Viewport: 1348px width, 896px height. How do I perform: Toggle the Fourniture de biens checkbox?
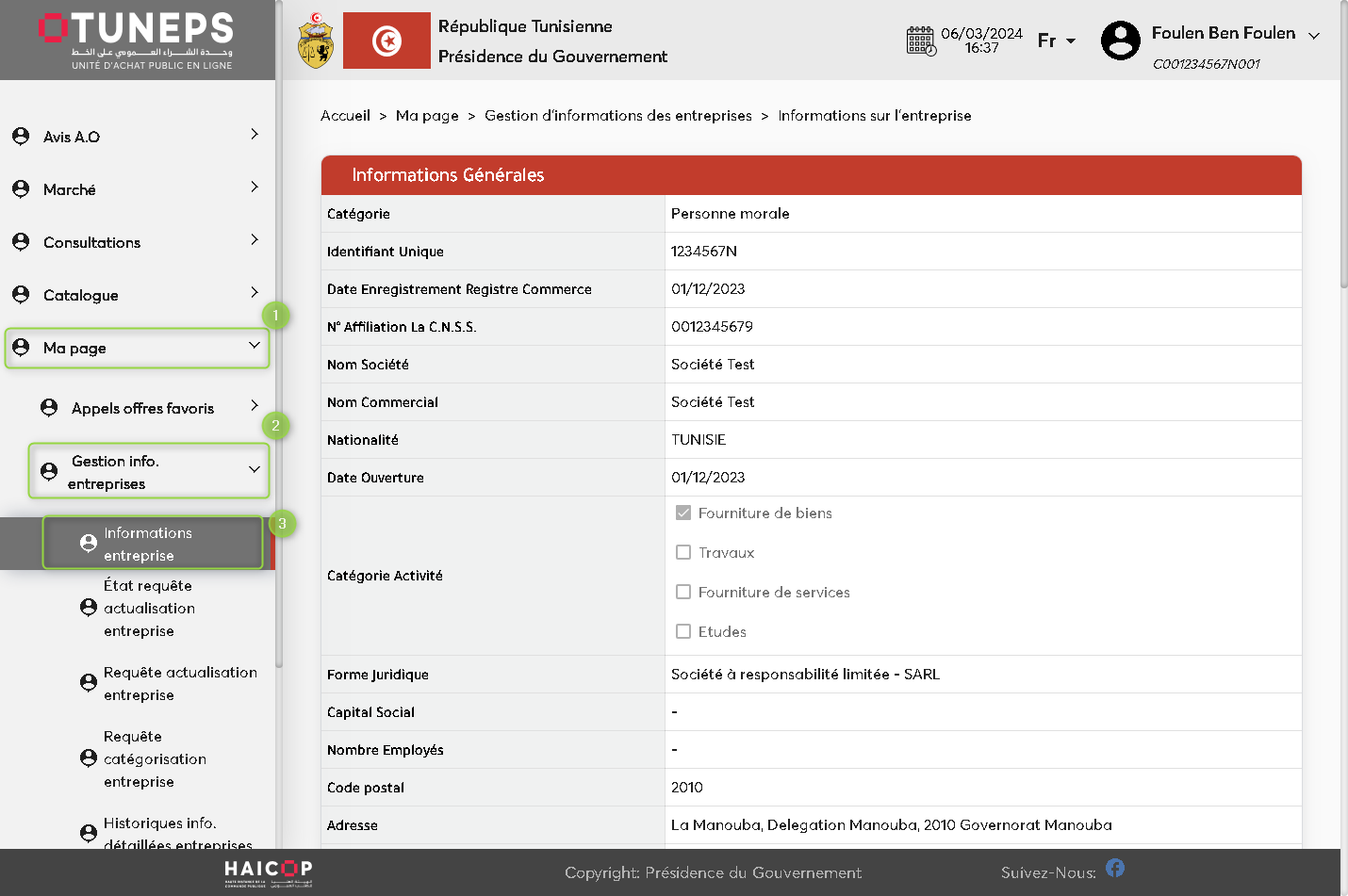(683, 513)
